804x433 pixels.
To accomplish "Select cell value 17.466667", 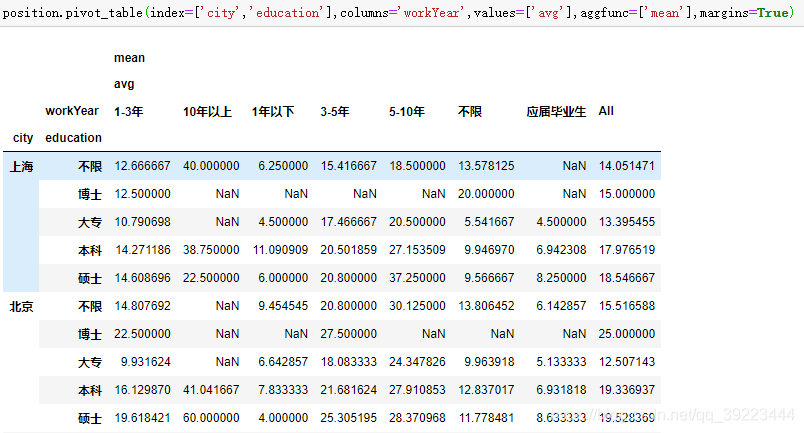I will 349,222.
